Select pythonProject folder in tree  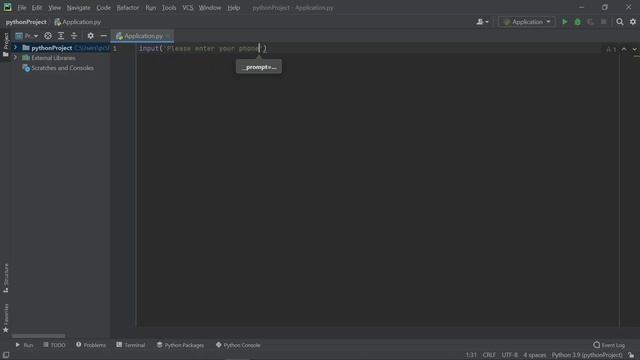[x=51, y=48]
